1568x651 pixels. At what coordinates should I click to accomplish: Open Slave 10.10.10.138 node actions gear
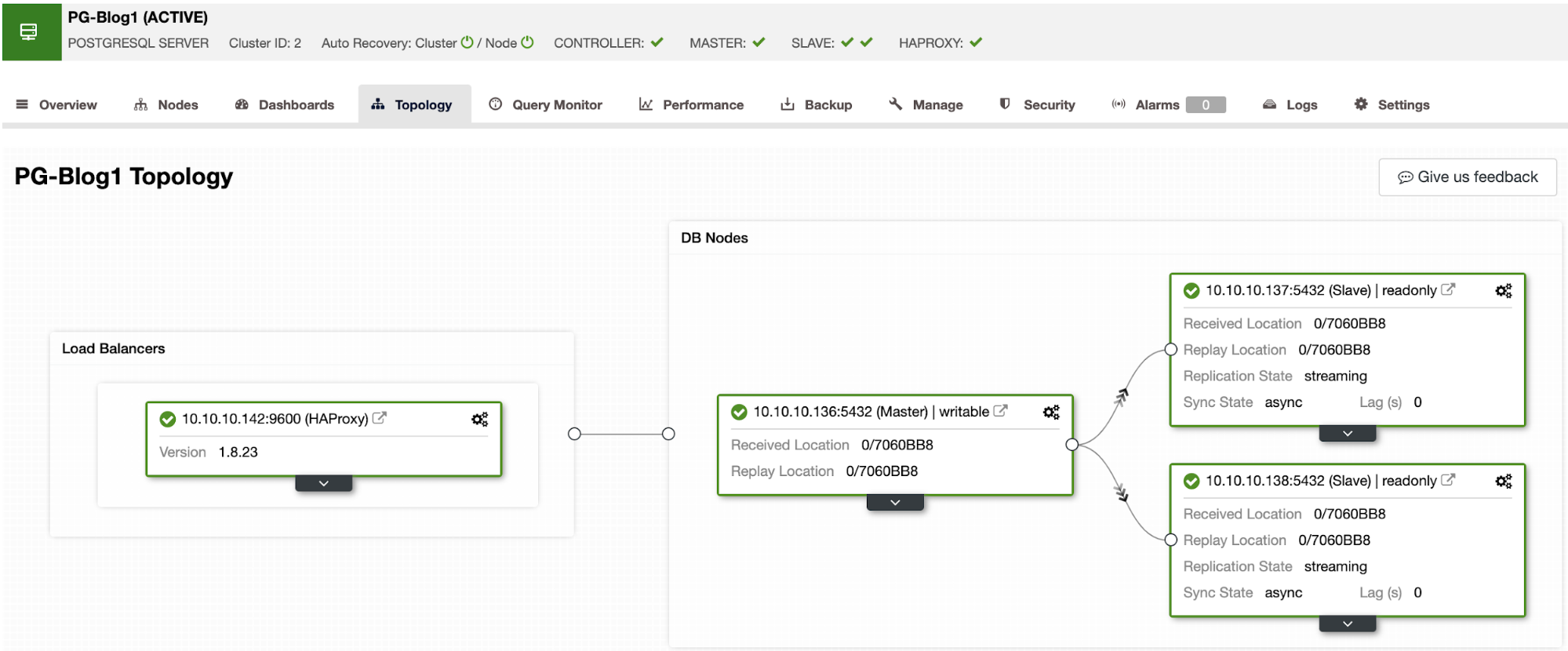click(1504, 482)
